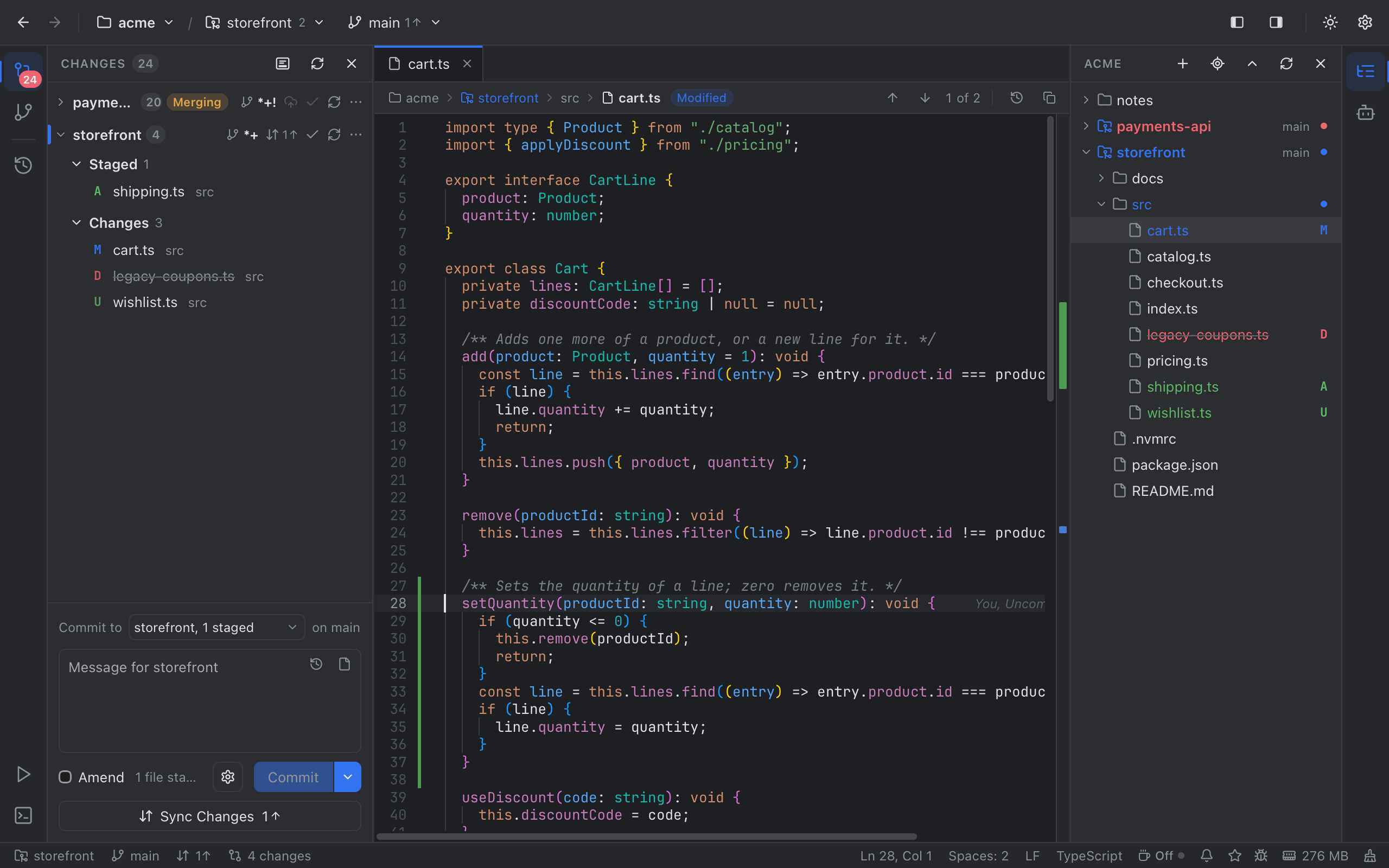Click the commit message field
The width and height of the screenshot is (1389, 868).
pos(210,701)
